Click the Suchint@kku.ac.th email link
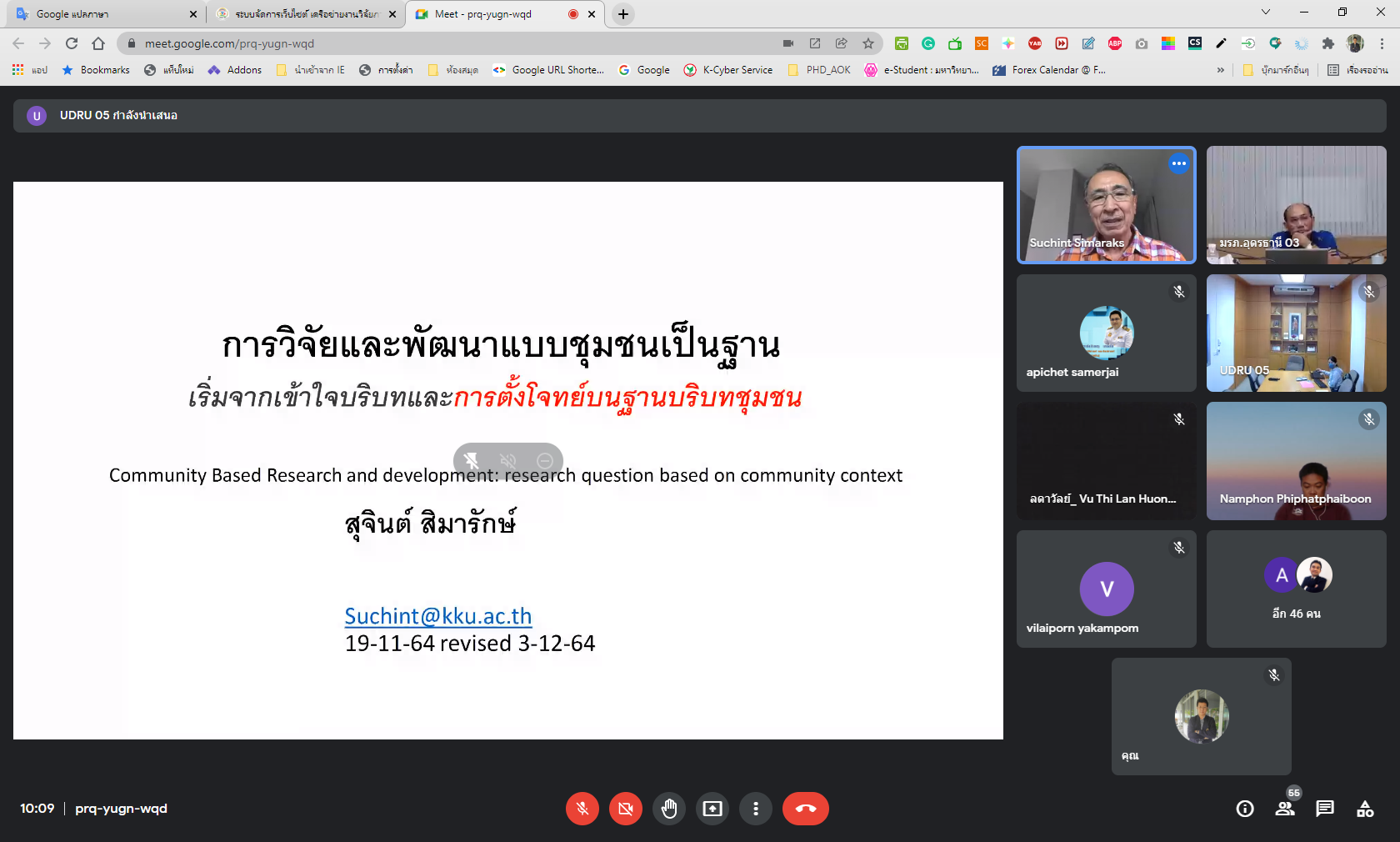Viewport: 1400px width, 842px height. point(438,616)
